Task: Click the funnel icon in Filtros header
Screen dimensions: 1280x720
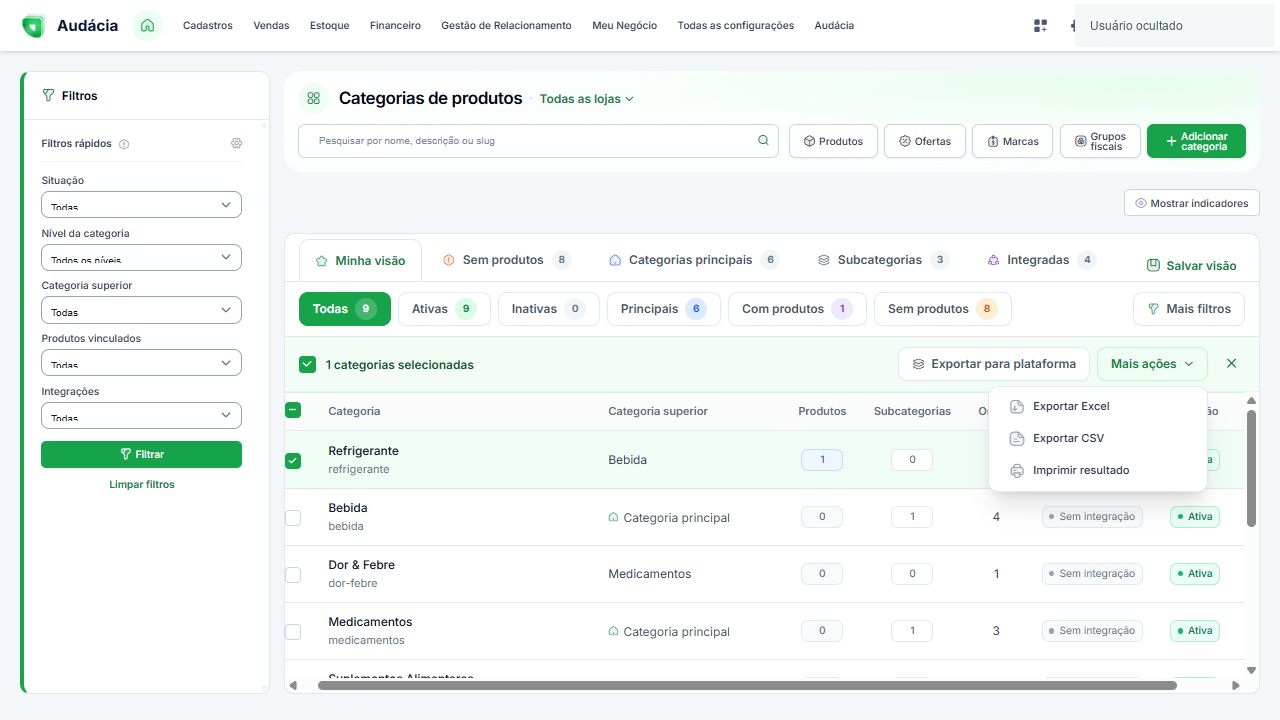Action: point(48,96)
